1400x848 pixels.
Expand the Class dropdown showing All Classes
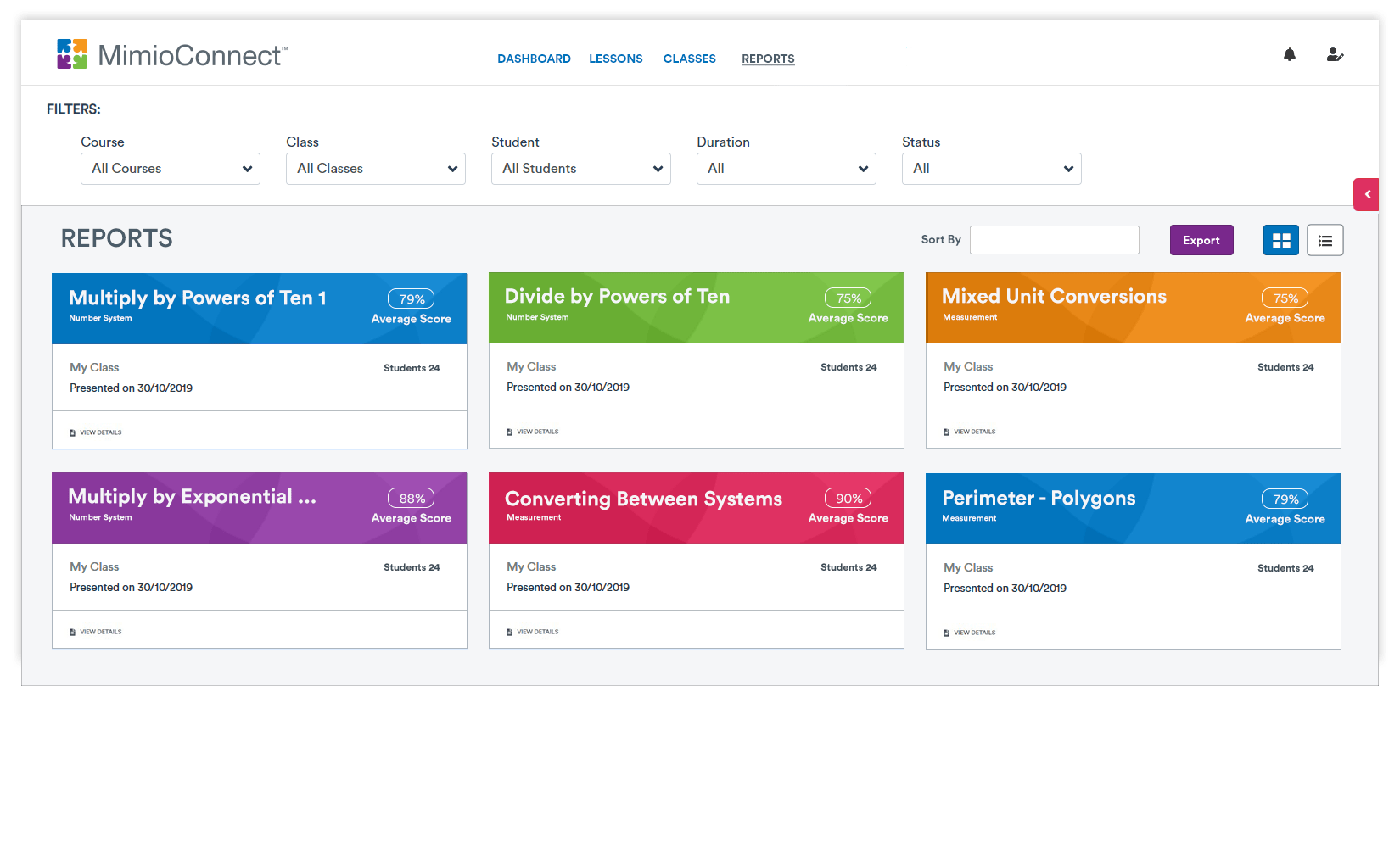[x=376, y=169]
